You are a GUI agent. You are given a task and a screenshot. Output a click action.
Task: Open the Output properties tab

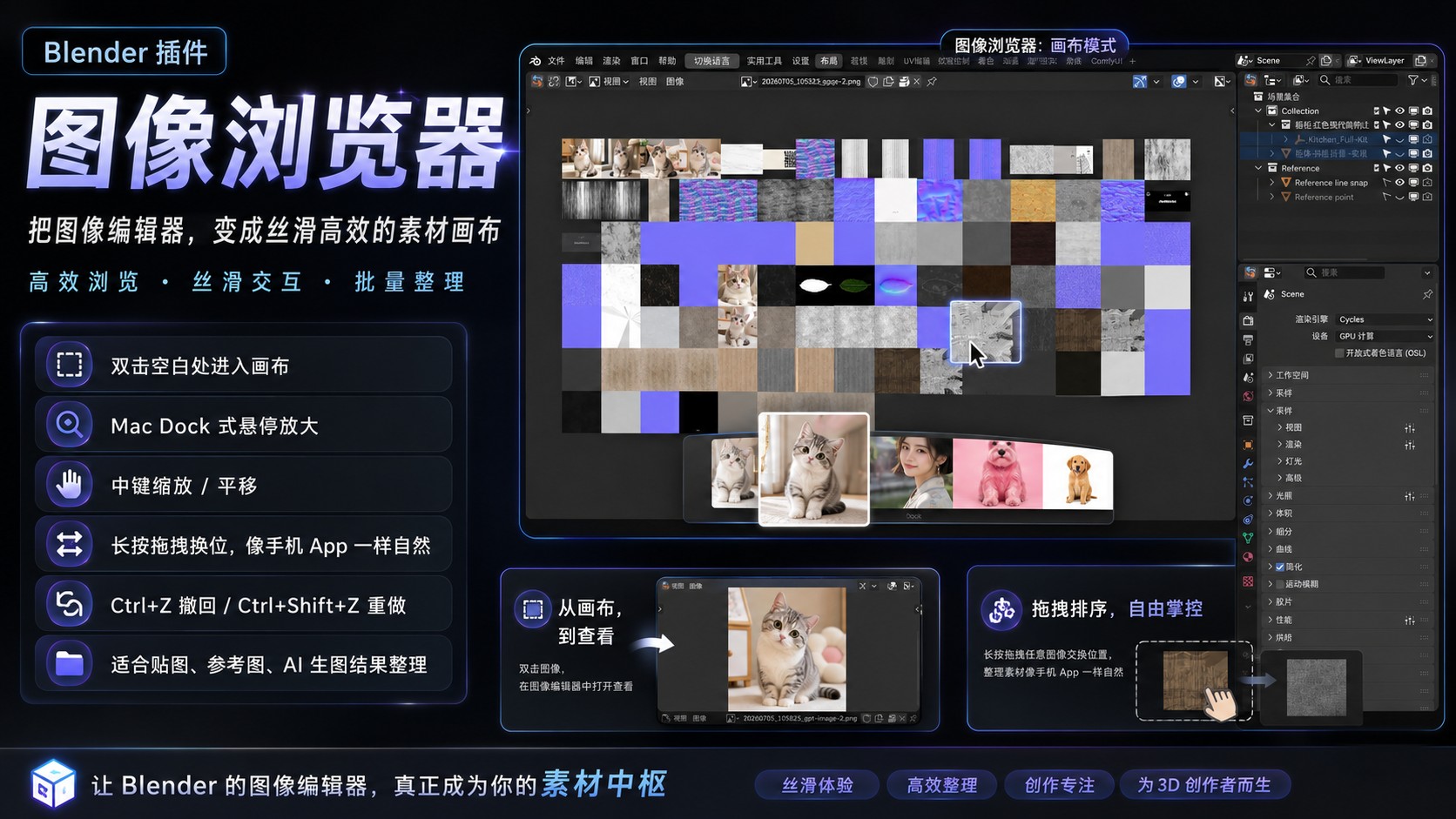point(1248,339)
